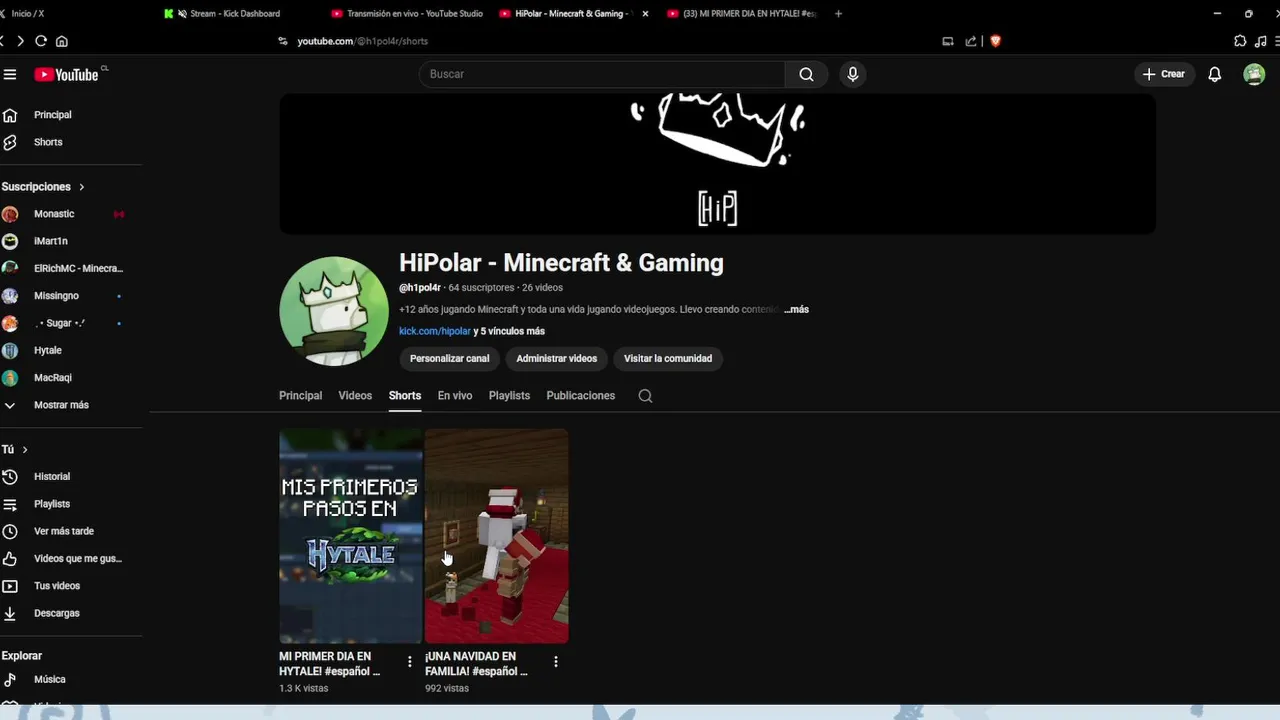1280x720 pixels.
Task: Open Videos que me gustan
Action: (x=78, y=558)
